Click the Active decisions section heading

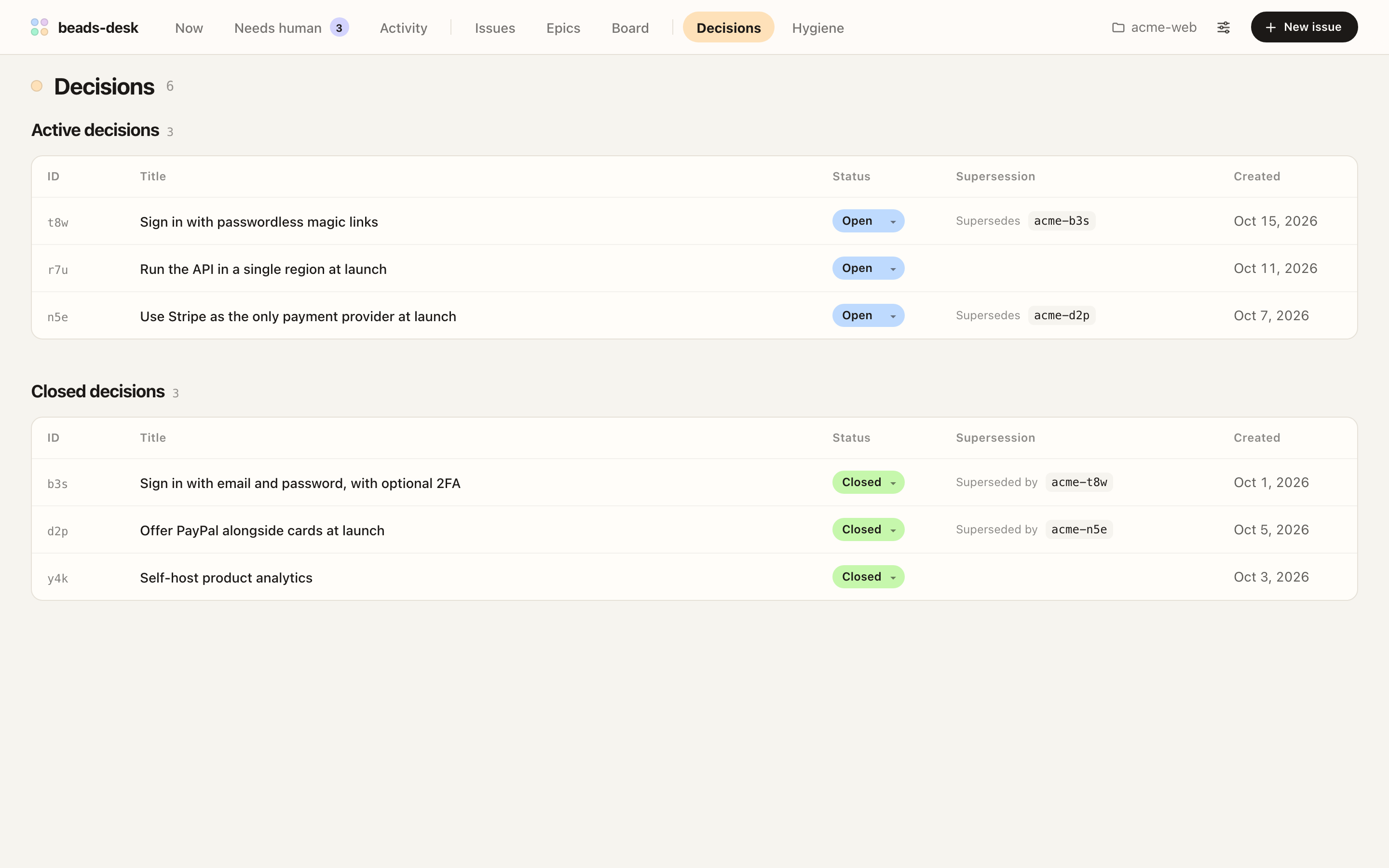pyautogui.click(x=95, y=130)
